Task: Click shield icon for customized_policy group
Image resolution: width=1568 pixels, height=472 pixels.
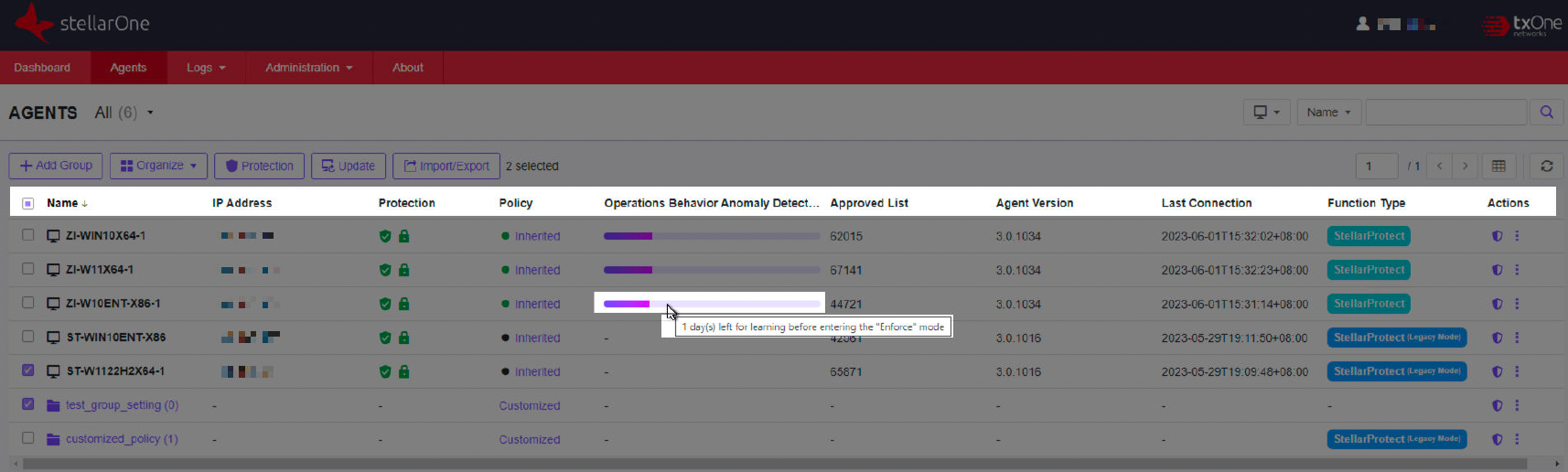Action: (1497, 439)
